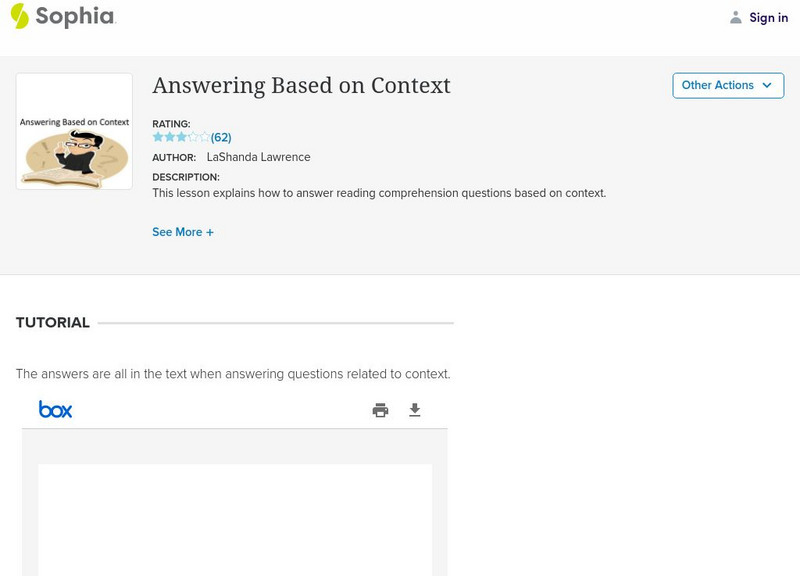
Task: Click the person icon beside Sign in
Action: (736, 17)
